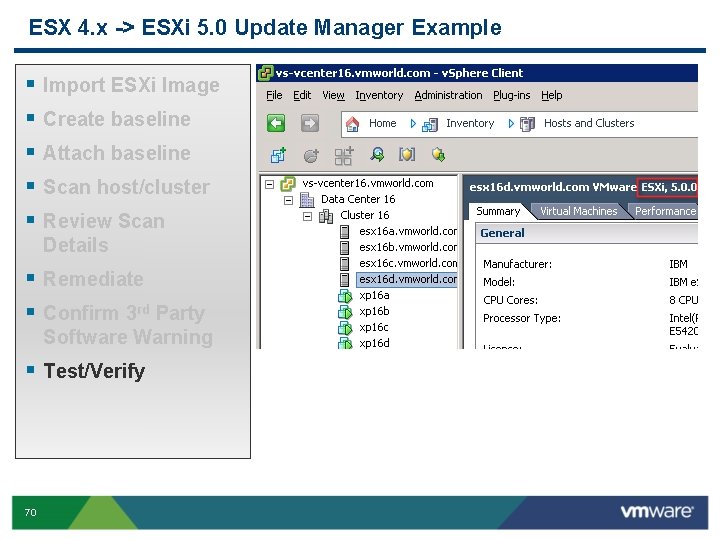Image resolution: width=720 pixels, height=540 pixels.
Task: Expand the Inventory breadcrumb arrow
Action: (x=413, y=124)
